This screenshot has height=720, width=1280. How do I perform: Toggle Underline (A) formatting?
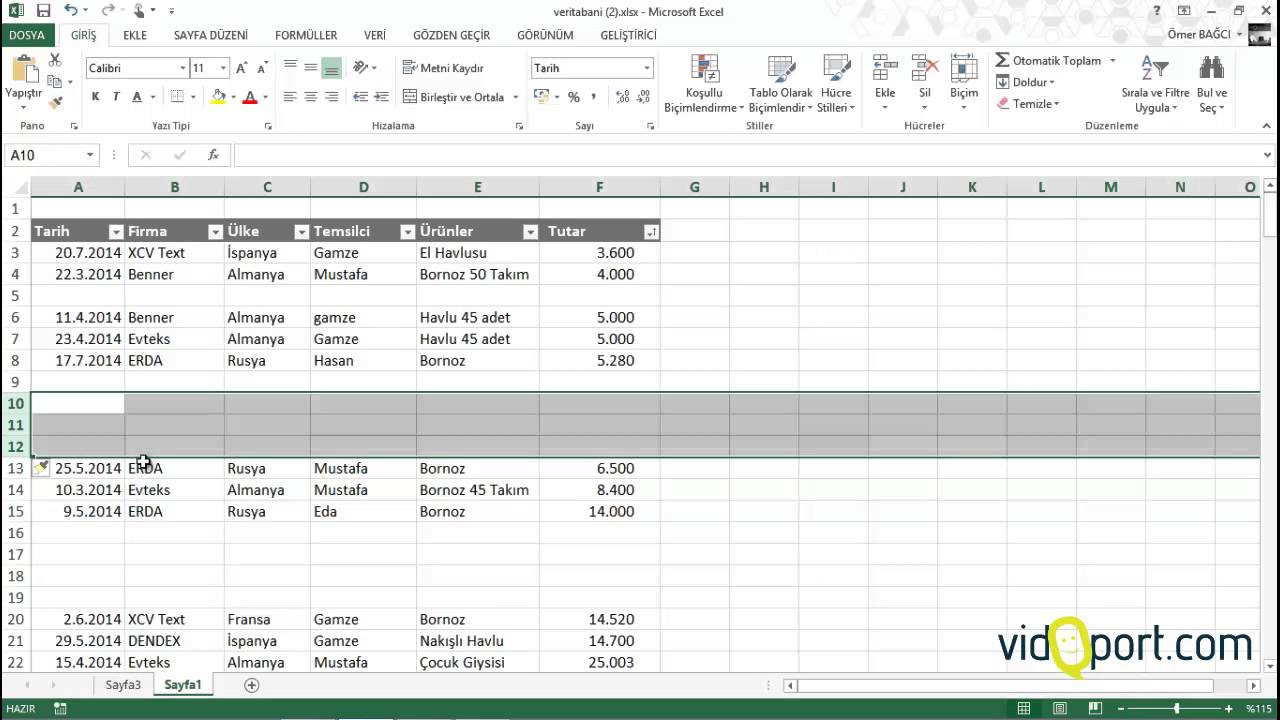tap(137, 97)
